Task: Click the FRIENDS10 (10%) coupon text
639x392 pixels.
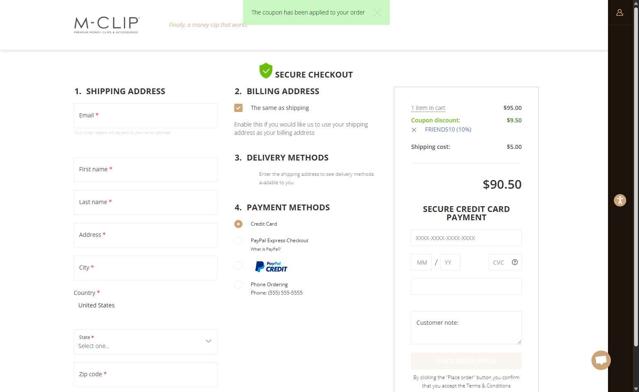Action: (x=448, y=130)
